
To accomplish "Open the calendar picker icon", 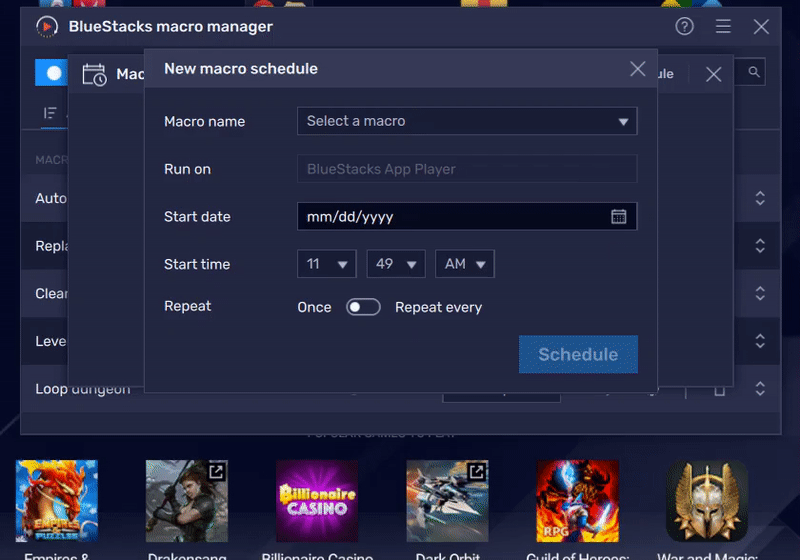I will 618,216.
